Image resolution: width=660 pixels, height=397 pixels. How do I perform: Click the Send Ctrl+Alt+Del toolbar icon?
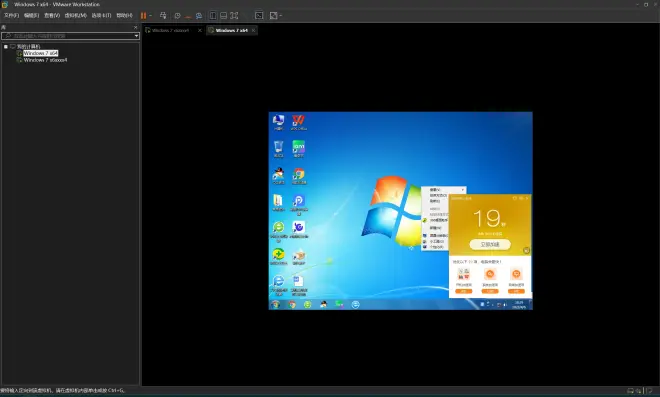163,16
